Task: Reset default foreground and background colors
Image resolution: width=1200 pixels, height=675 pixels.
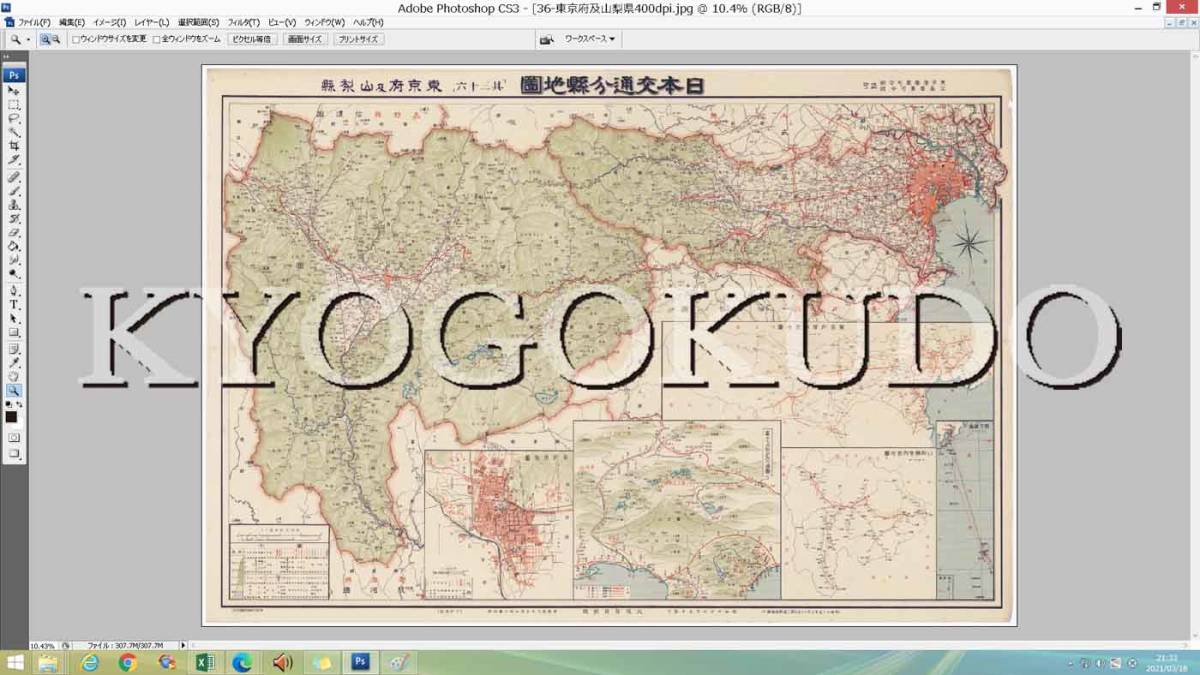Action: pos(9,404)
